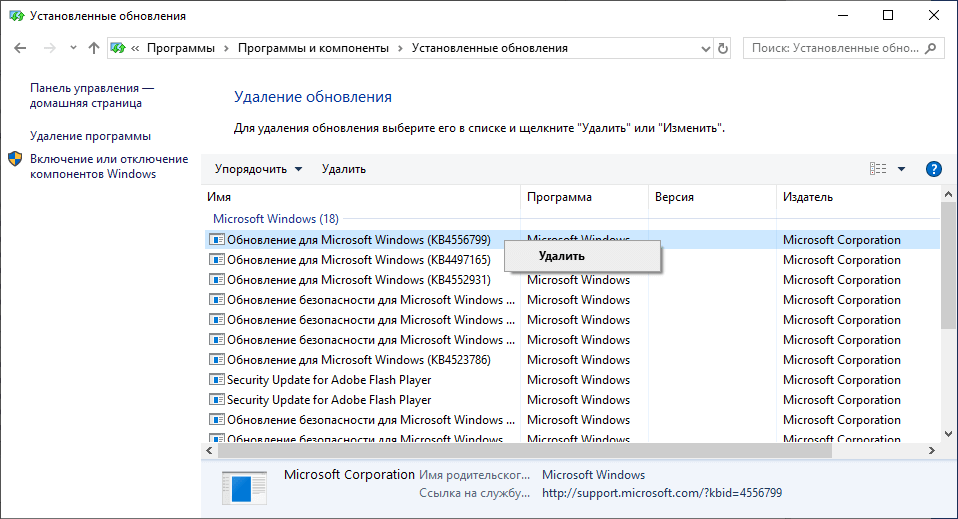Select the update KB4497165 row
The width and height of the screenshot is (958, 519).
[x=572, y=260]
